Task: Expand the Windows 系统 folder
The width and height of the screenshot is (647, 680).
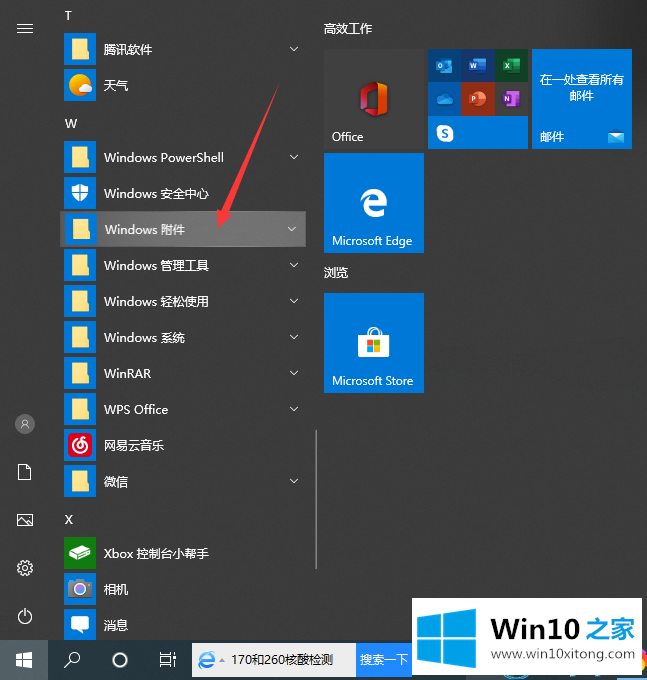Action: click(x=184, y=337)
